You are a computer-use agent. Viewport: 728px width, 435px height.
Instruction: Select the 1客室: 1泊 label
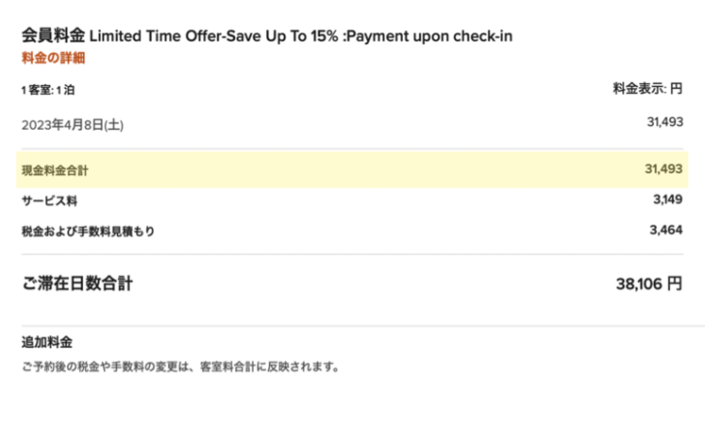pyautogui.click(x=48, y=90)
